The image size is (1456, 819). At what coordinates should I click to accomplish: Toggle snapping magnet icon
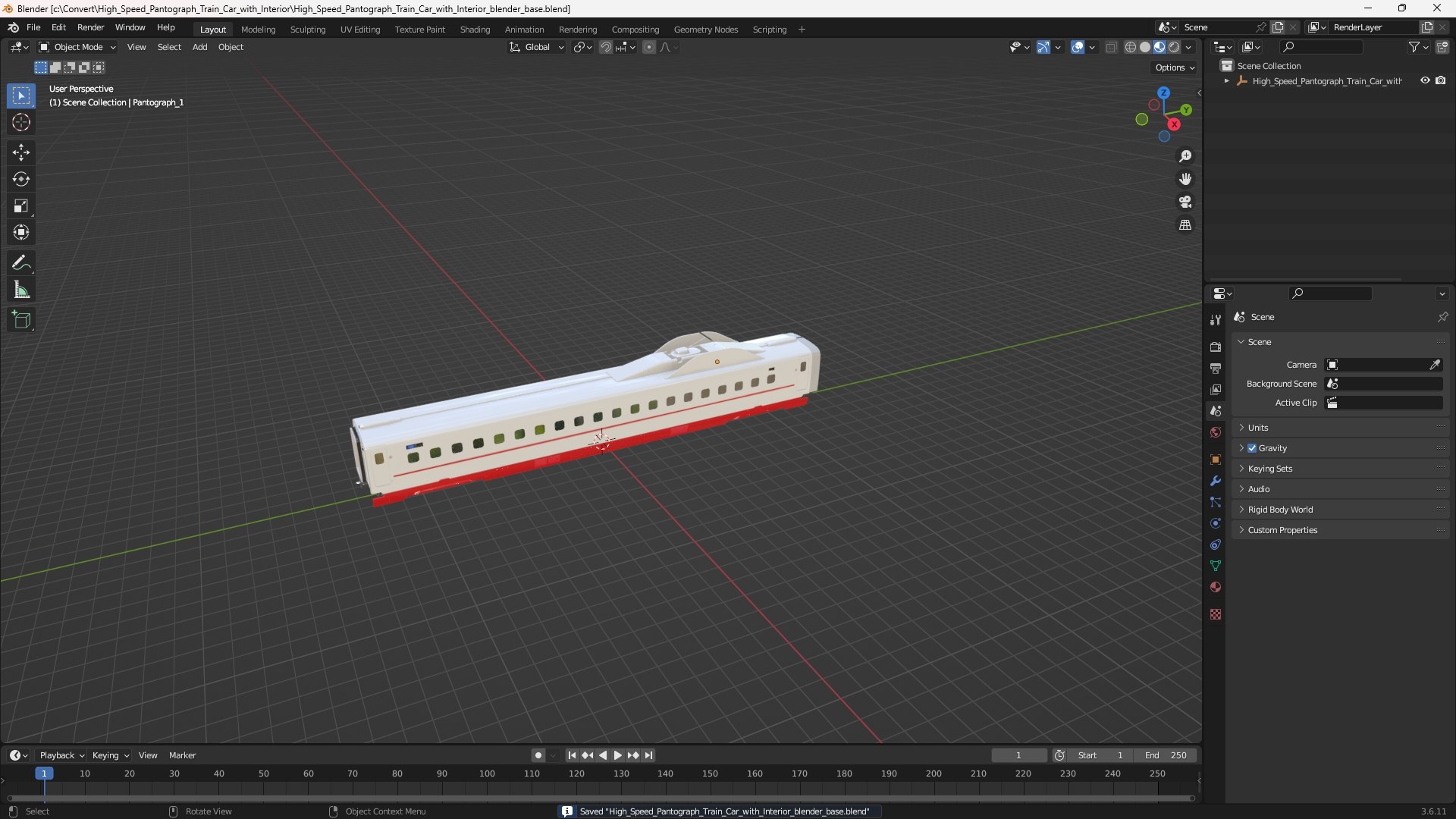[x=606, y=47]
